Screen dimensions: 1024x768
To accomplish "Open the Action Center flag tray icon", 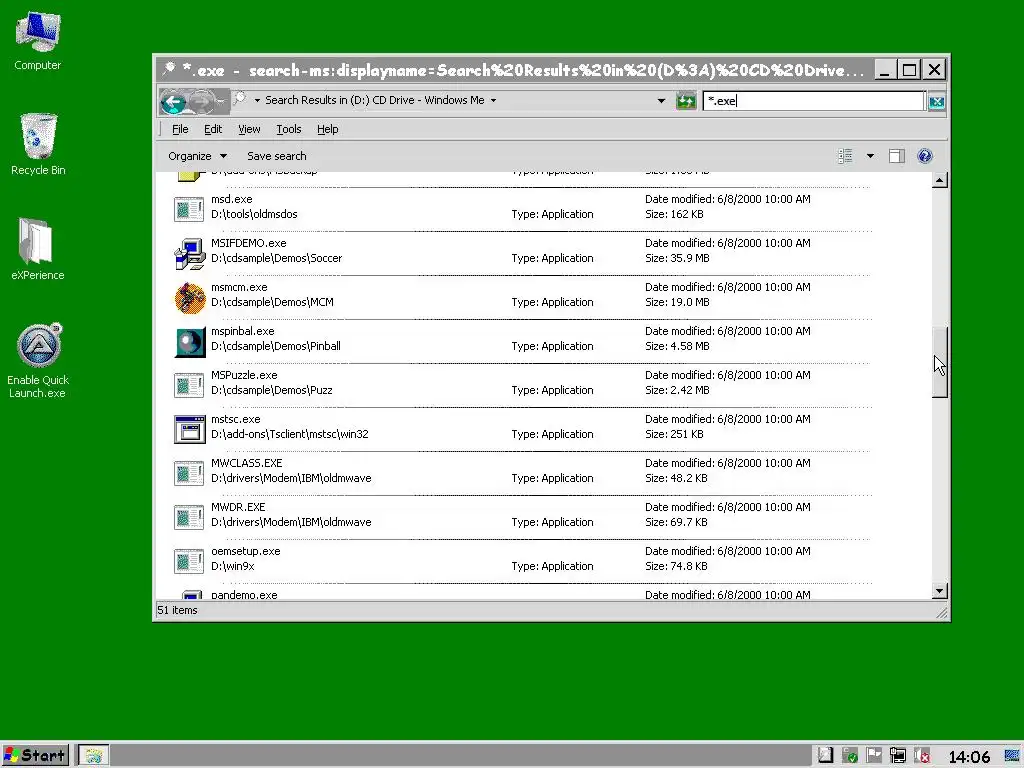I will click(x=874, y=756).
